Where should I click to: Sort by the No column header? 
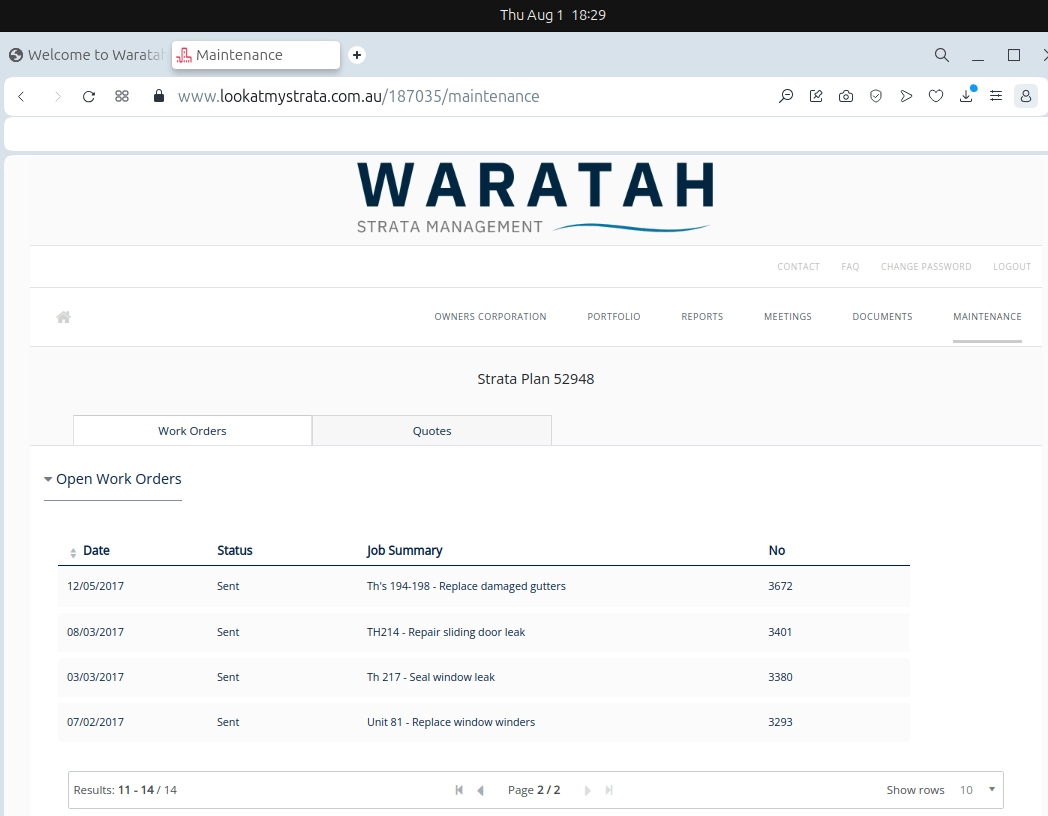tap(777, 551)
